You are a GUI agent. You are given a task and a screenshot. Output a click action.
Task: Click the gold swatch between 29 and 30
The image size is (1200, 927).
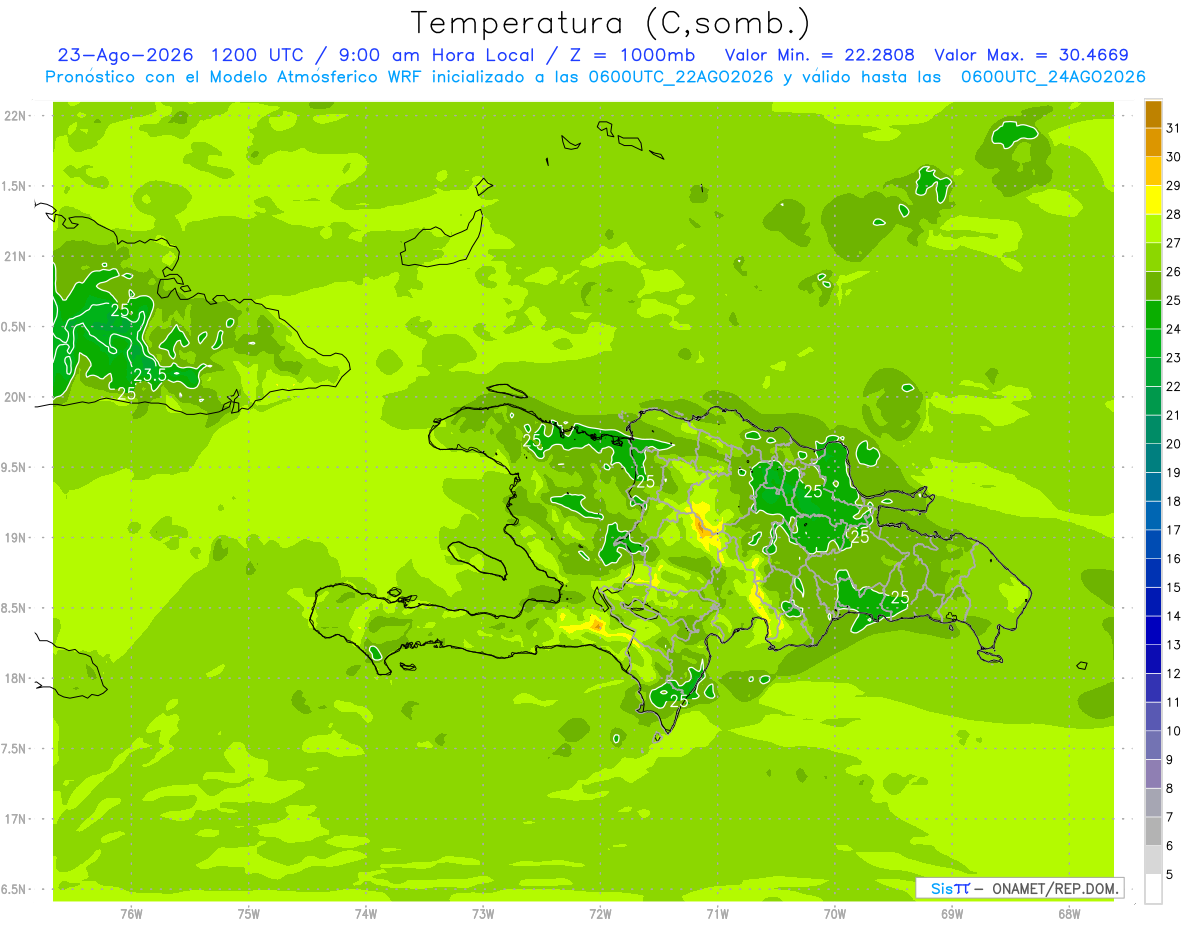pos(1153,172)
